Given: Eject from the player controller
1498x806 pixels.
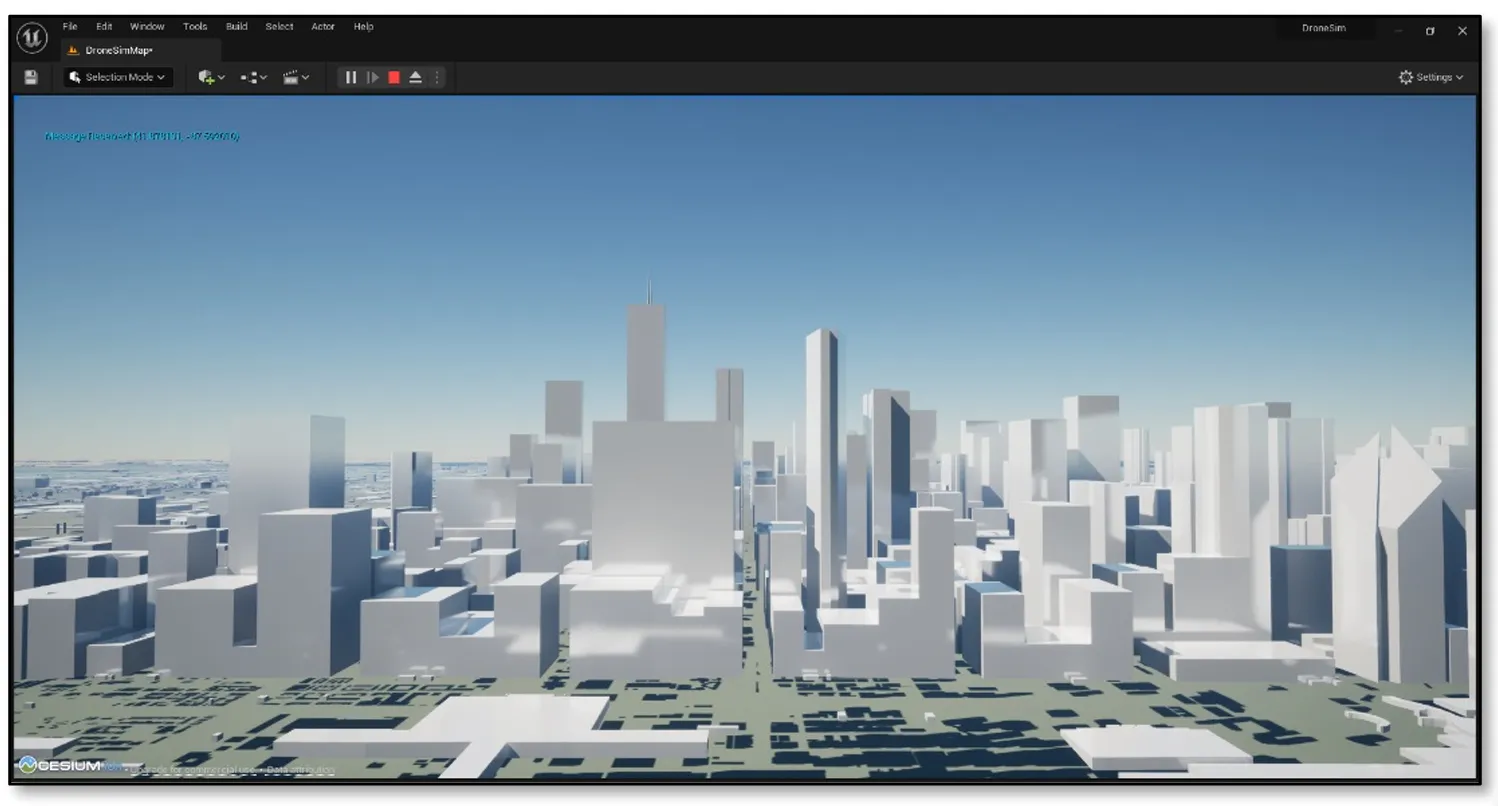Looking at the screenshot, I should pos(416,77).
